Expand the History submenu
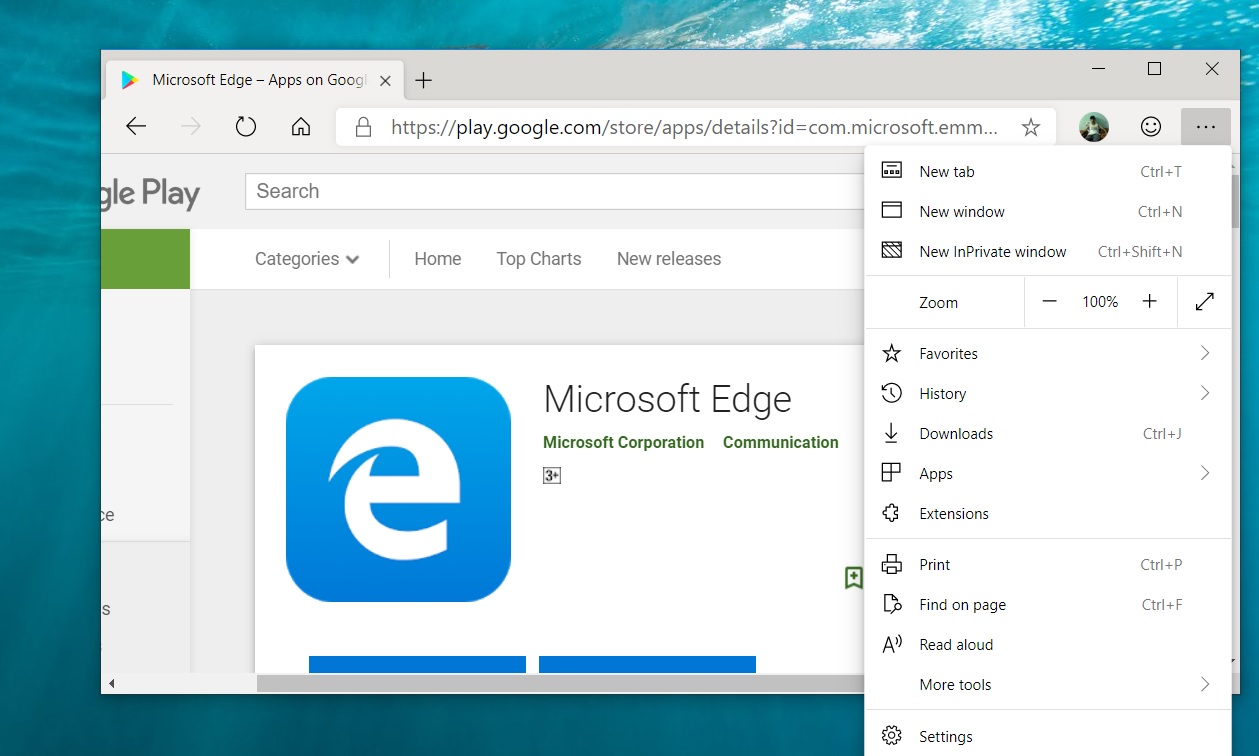 (x=1048, y=394)
